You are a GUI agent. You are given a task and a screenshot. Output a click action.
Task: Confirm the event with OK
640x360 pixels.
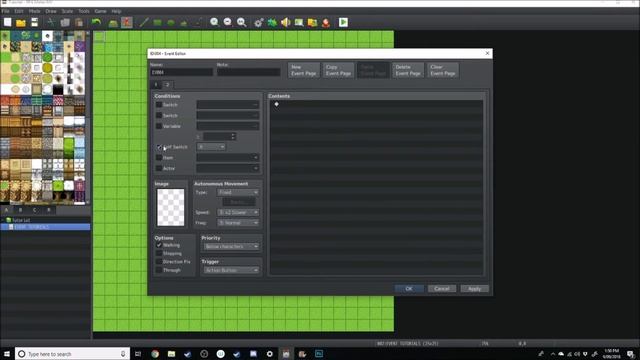tap(409, 289)
